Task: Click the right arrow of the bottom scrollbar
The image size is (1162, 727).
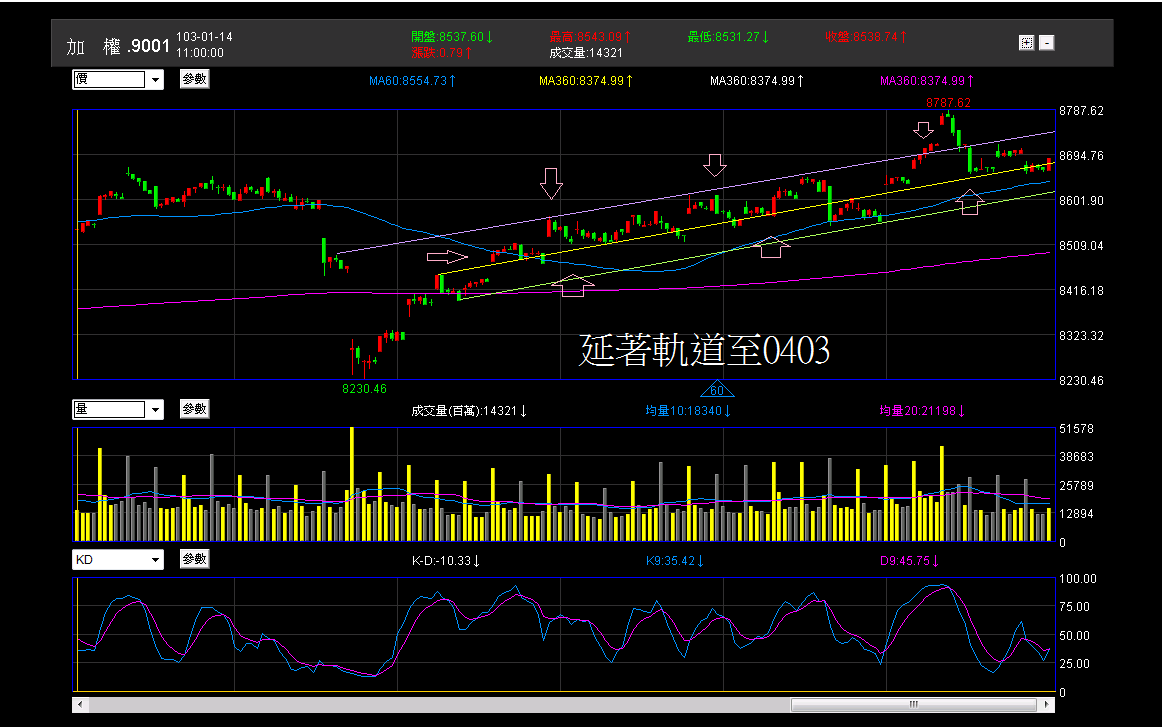Action: (1045, 705)
